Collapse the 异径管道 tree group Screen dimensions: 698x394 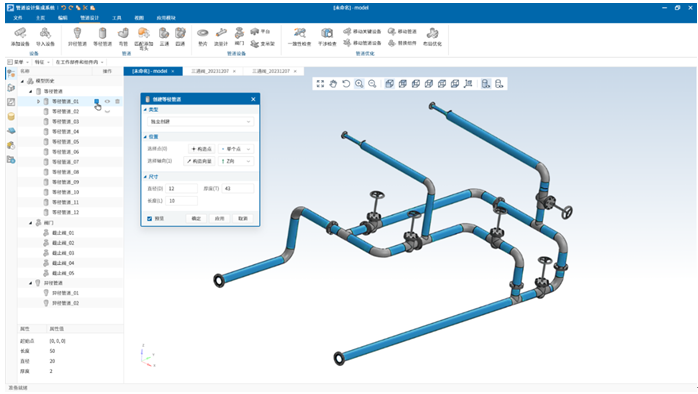(x=31, y=283)
